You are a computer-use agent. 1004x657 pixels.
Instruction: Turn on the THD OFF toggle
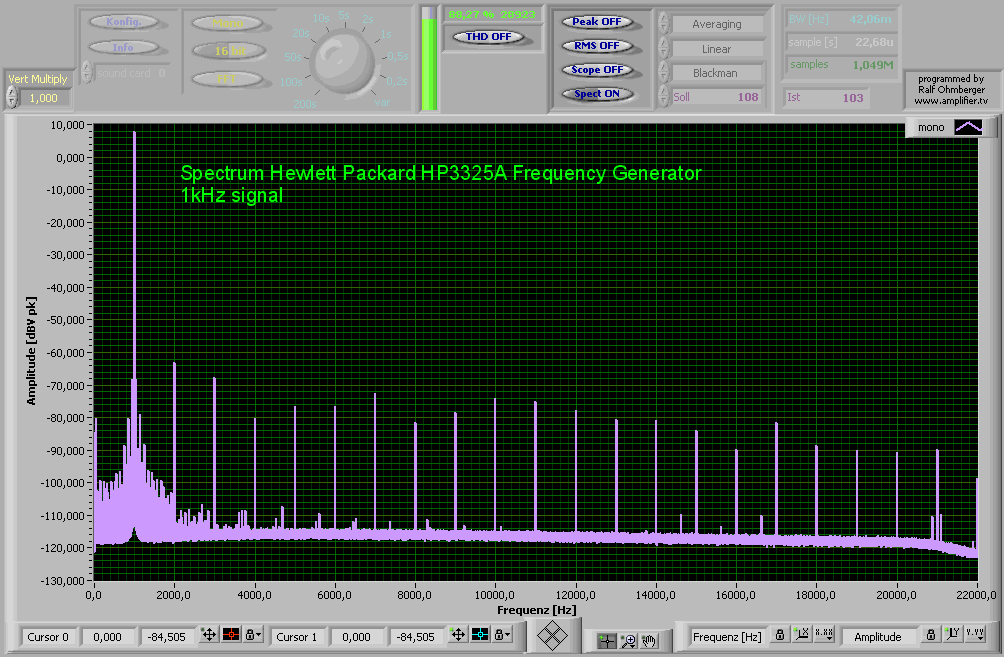pyautogui.click(x=487, y=37)
